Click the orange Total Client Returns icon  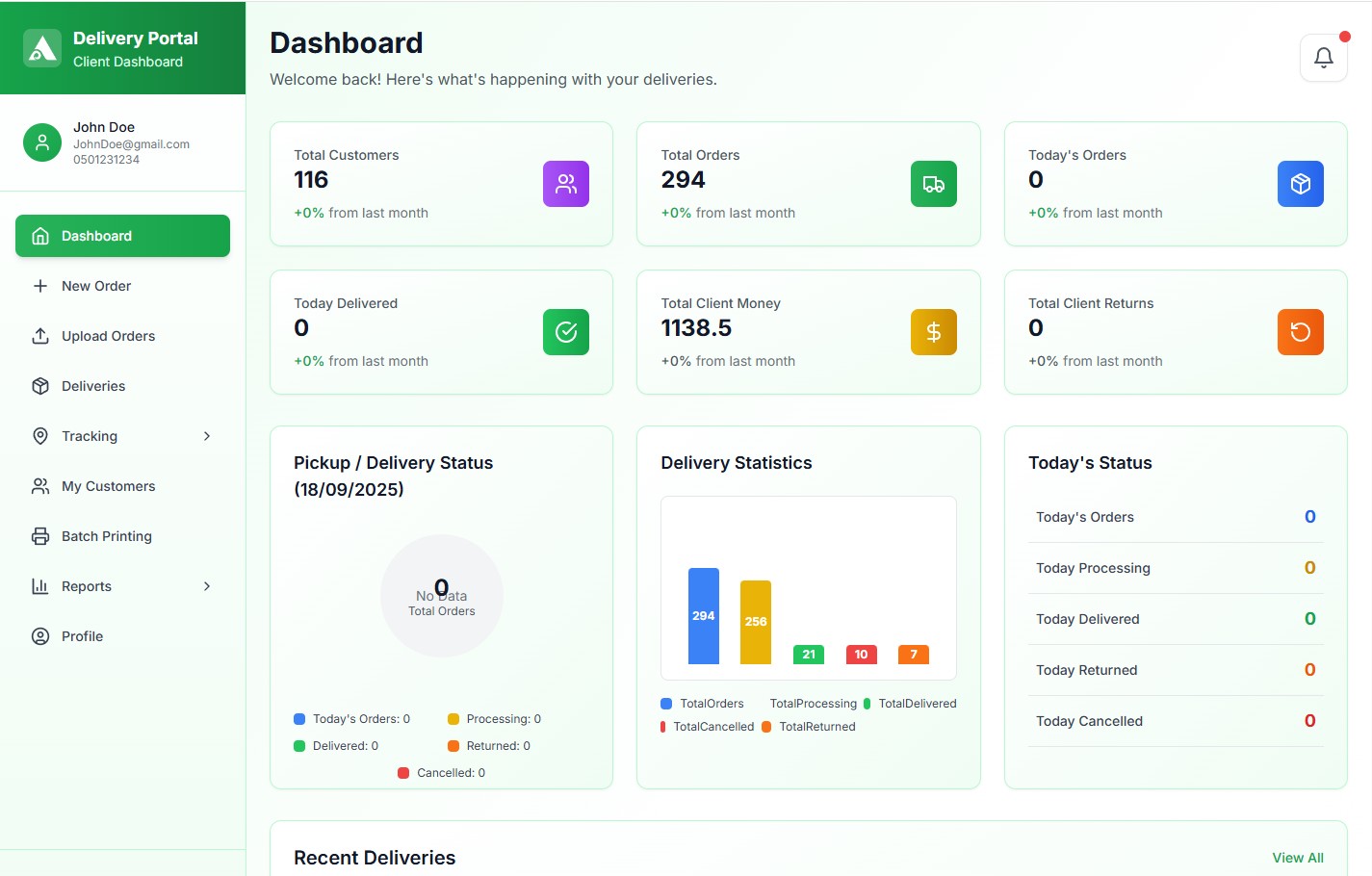coord(1300,332)
